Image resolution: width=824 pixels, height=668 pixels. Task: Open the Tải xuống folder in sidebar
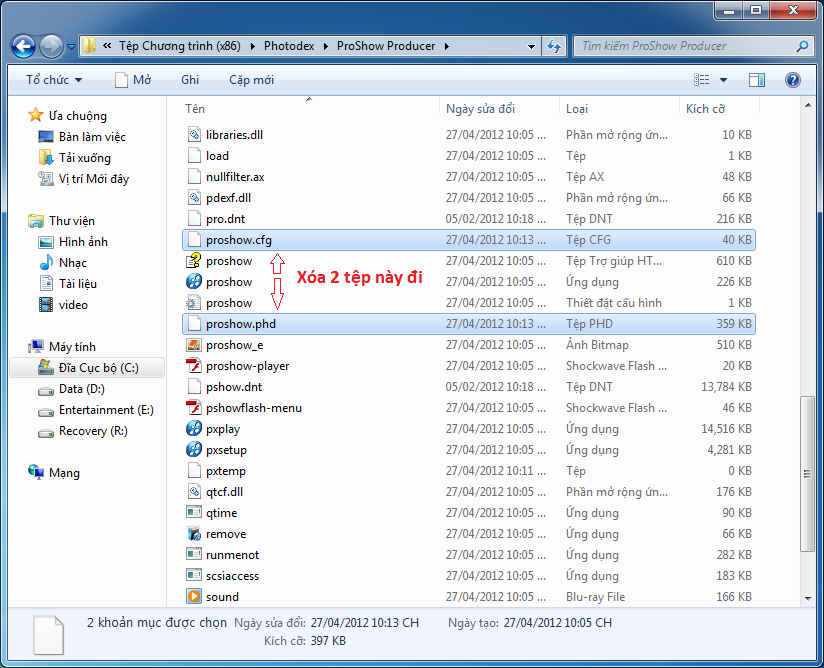point(74,158)
